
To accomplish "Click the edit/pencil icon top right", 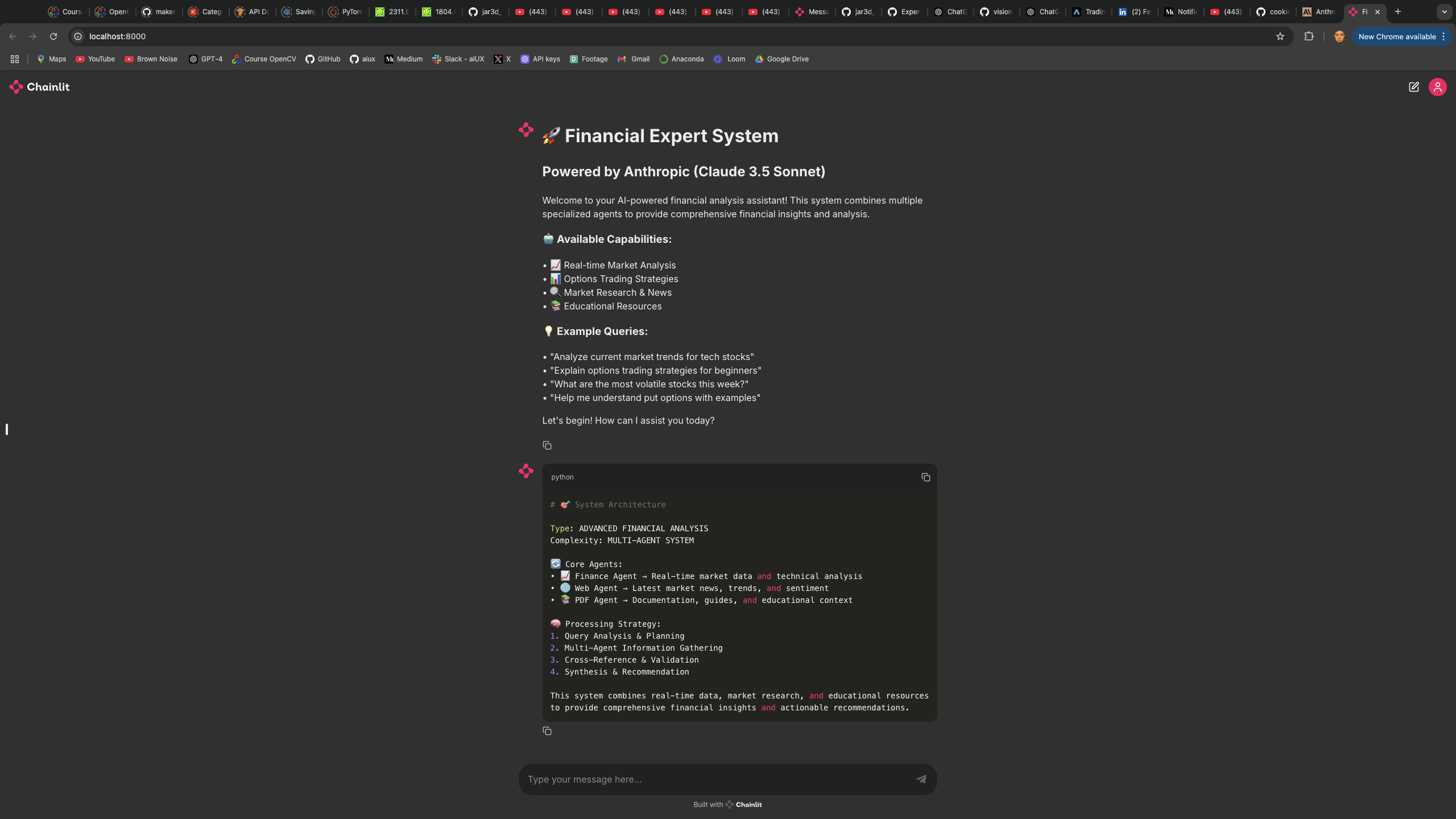I will click(1414, 87).
